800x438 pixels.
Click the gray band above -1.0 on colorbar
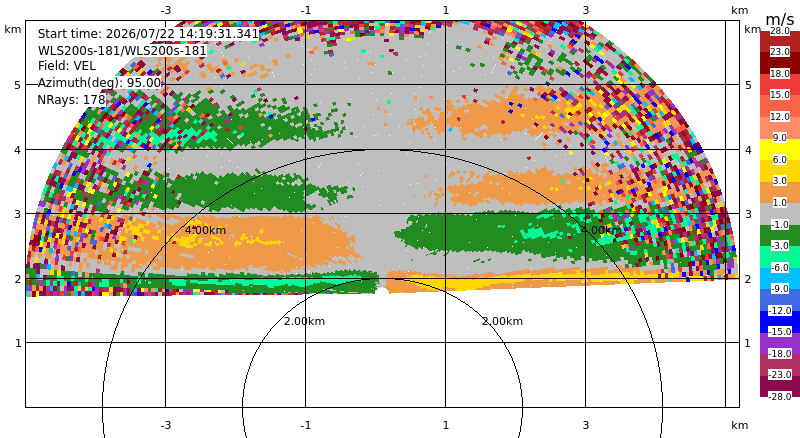click(780, 214)
